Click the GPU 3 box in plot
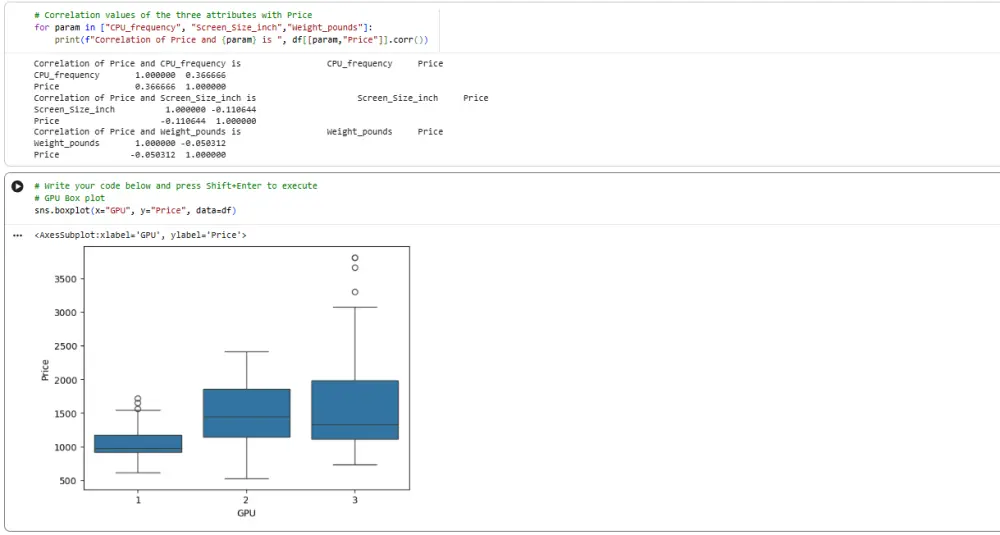The image size is (1000, 535). [x=355, y=410]
